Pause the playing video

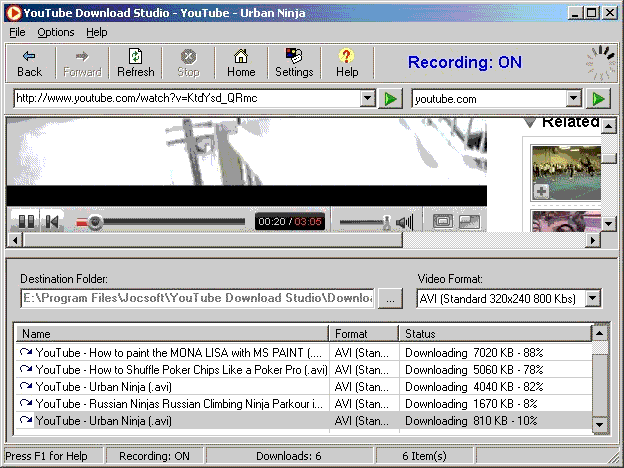[x=26, y=222]
